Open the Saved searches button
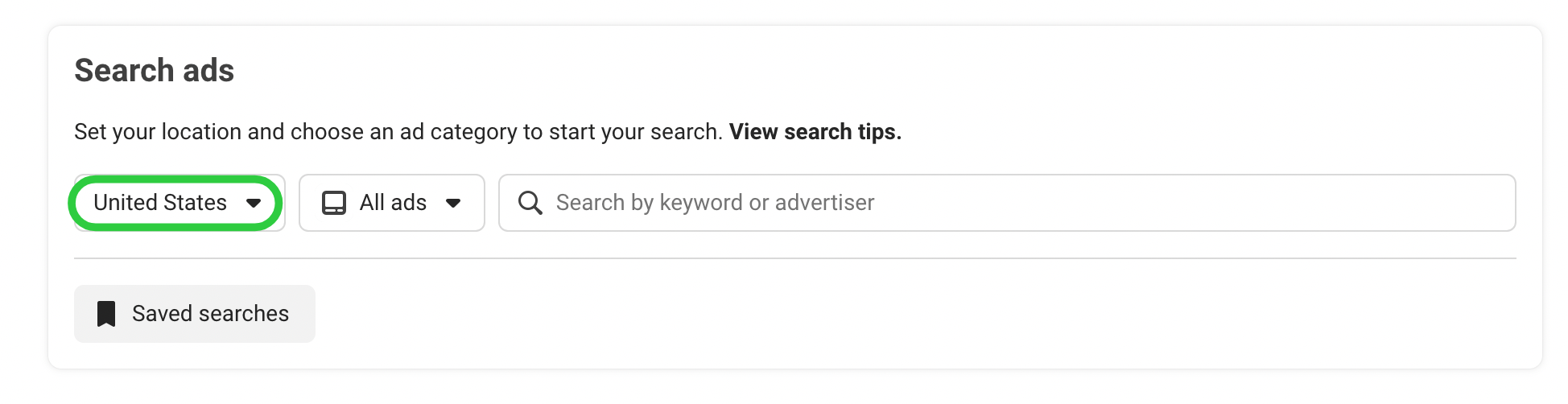Viewport: 1568px width, 404px height. 195,314
